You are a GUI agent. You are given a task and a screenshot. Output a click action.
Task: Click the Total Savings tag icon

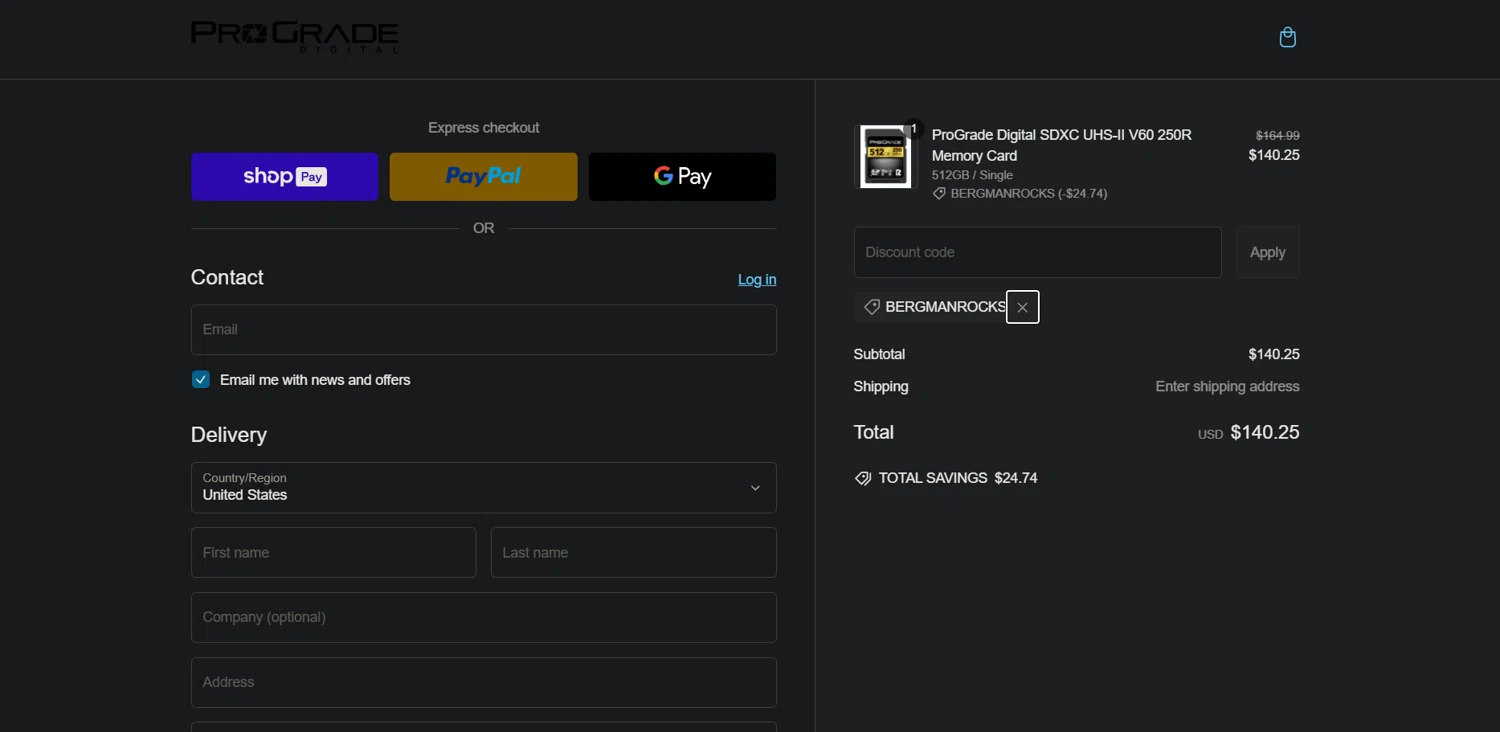coord(863,478)
